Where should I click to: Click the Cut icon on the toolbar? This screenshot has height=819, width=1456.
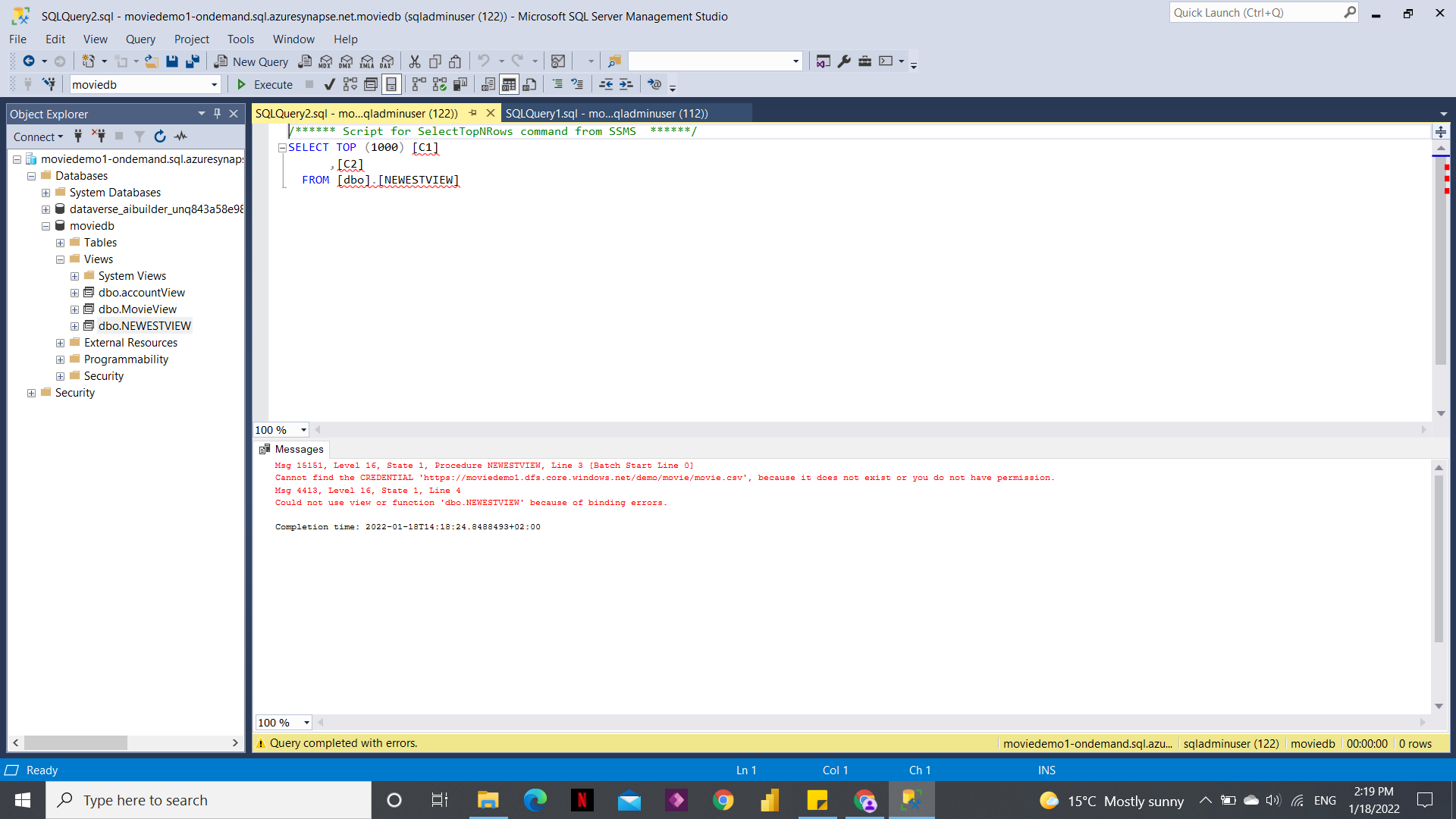point(415,61)
